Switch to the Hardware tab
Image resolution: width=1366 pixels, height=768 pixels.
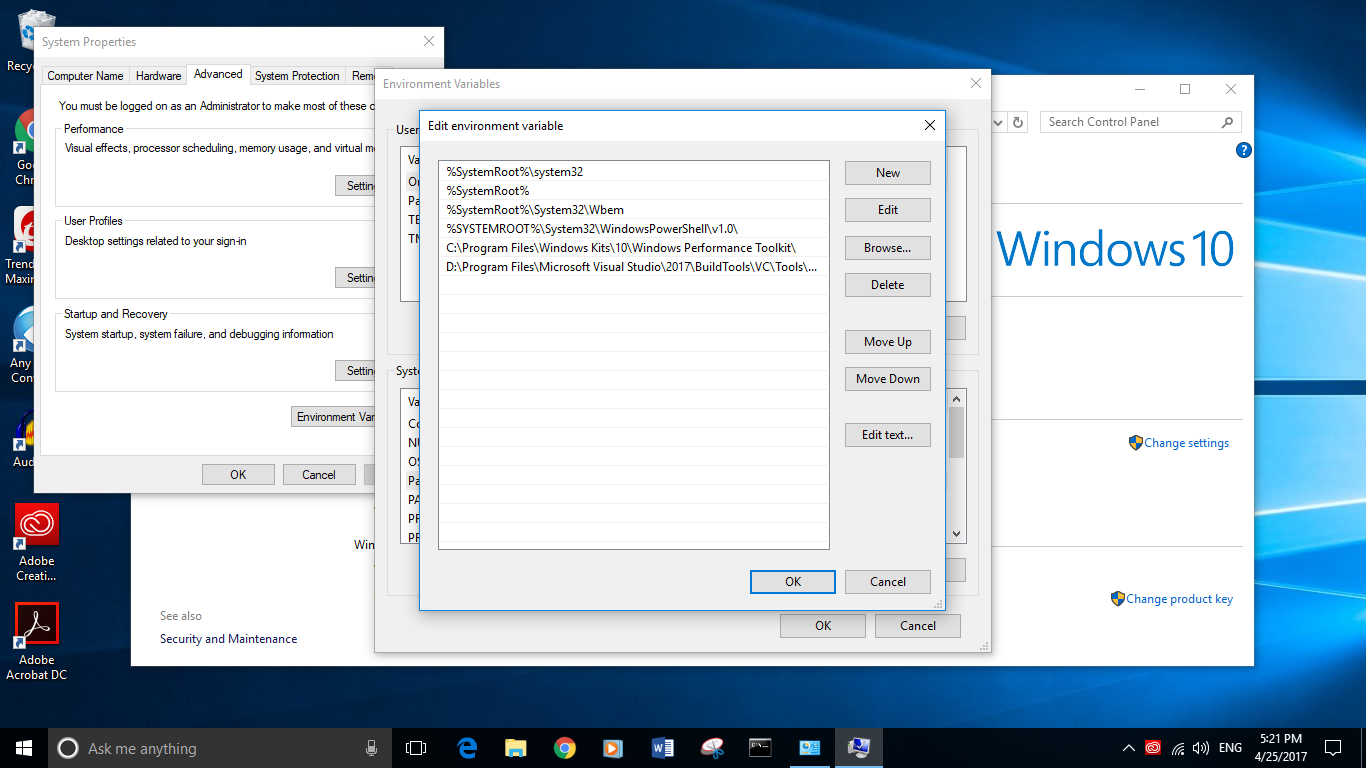[158, 75]
